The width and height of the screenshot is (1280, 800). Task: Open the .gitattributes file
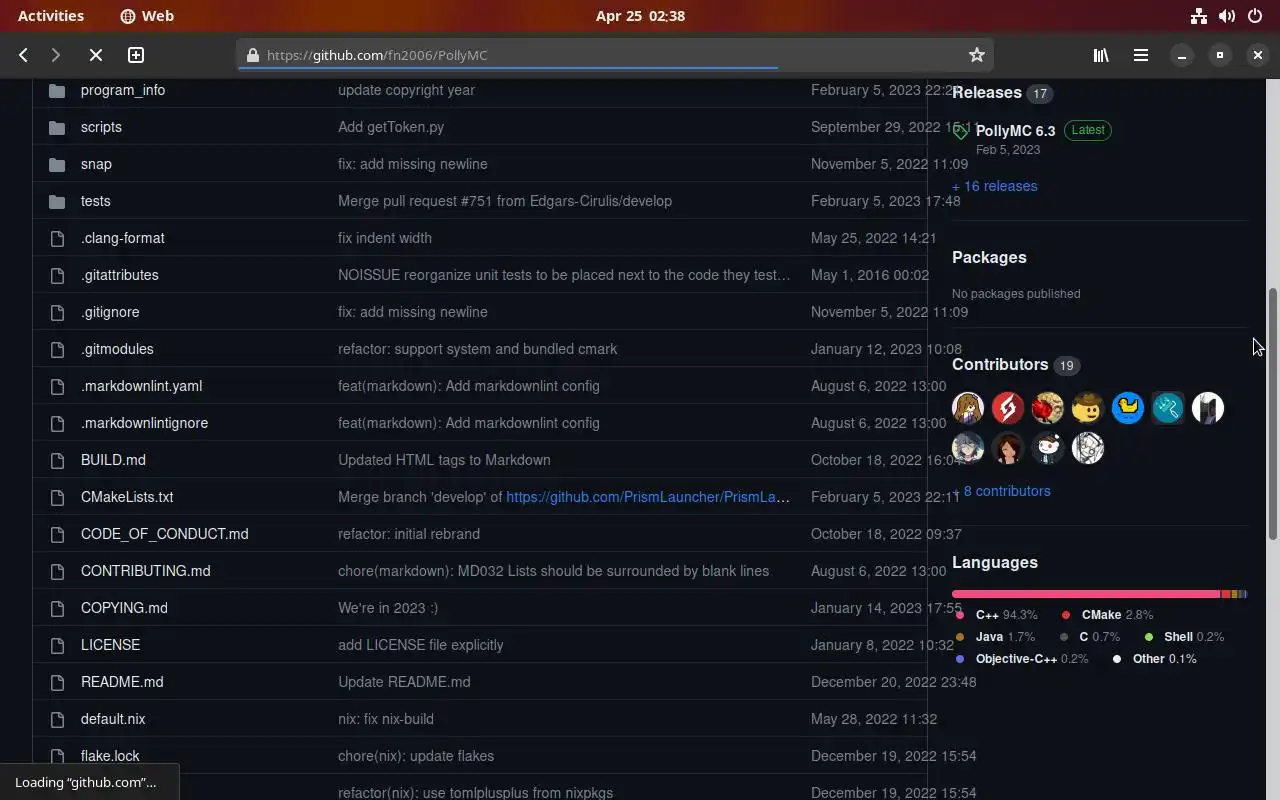click(x=120, y=275)
